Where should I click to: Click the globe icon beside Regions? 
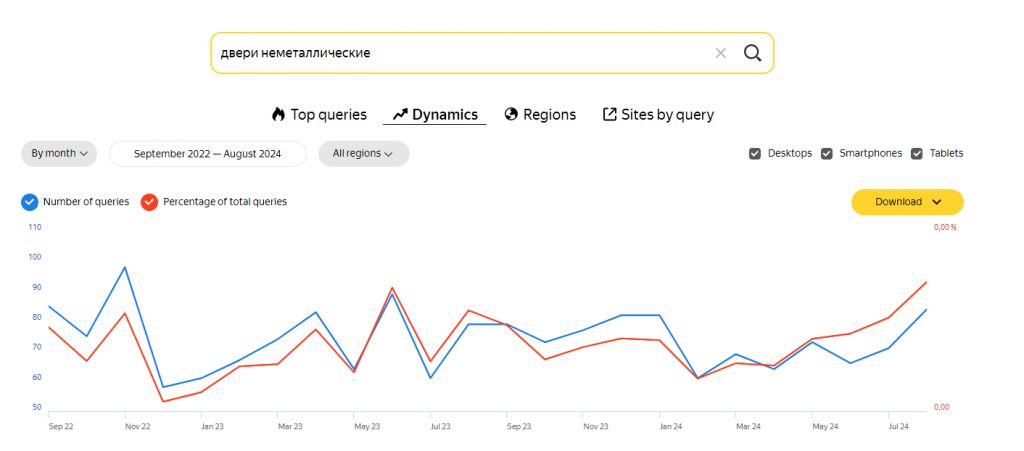(511, 114)
